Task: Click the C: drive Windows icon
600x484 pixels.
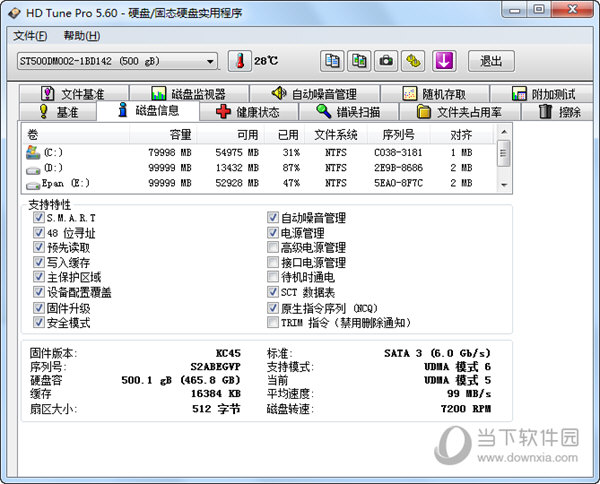Action: [x=33, y=152]
